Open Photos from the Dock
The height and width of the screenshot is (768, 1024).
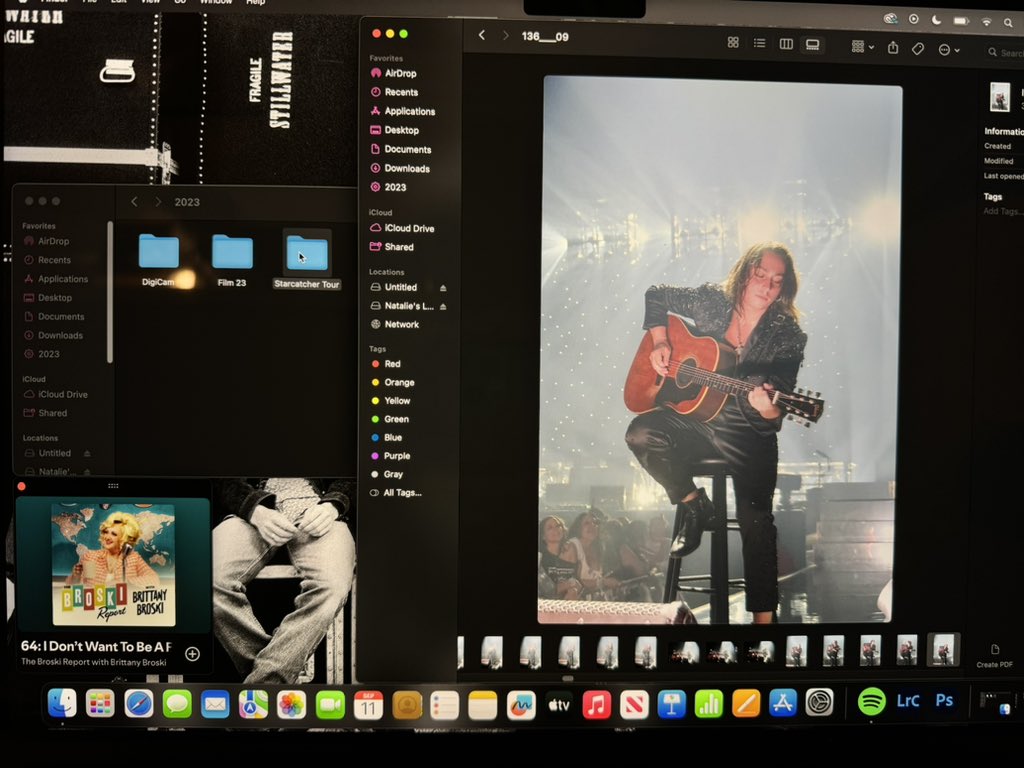click(x=291, y=705)
